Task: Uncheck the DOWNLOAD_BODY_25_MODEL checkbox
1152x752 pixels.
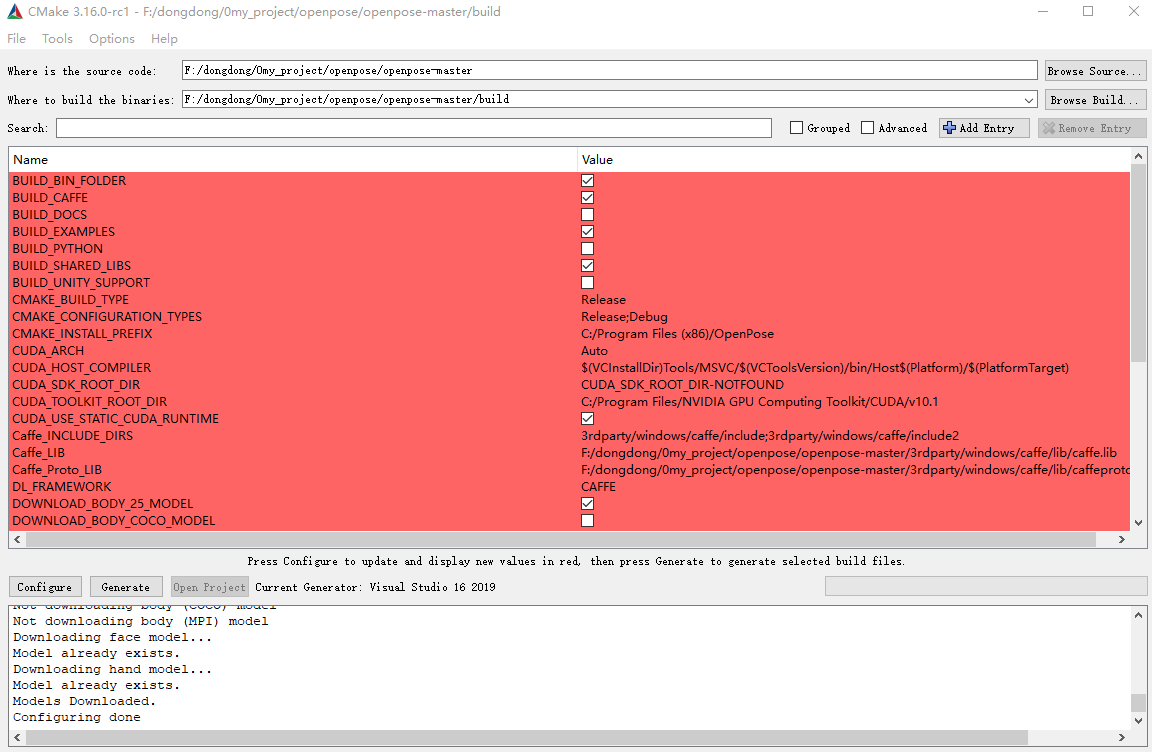Action: (587, 504)
